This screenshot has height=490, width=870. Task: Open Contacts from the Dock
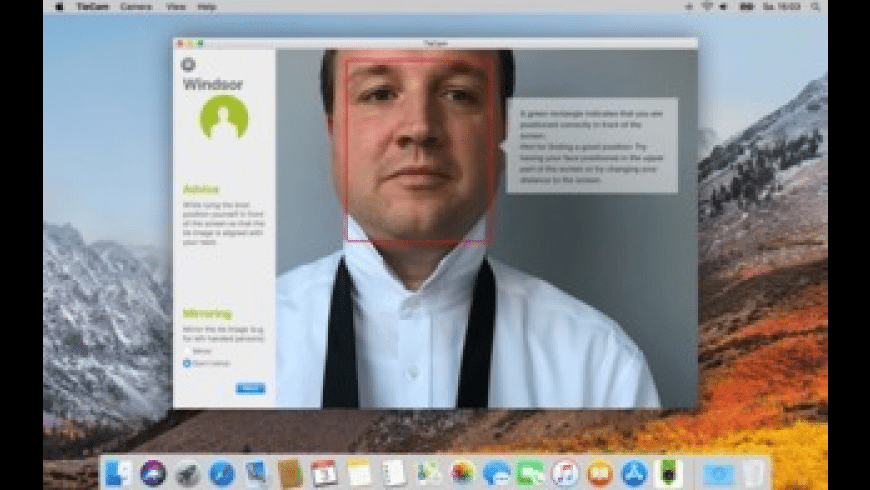click(290, 473)
